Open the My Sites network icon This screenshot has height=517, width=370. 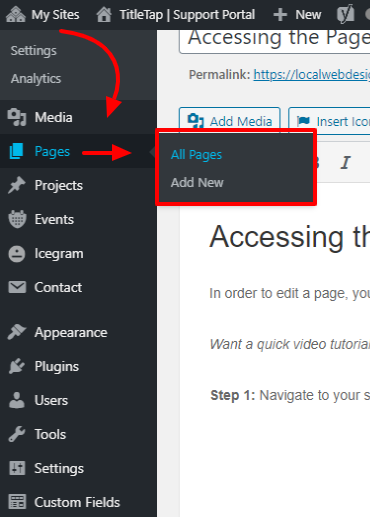tap(16, 15)
